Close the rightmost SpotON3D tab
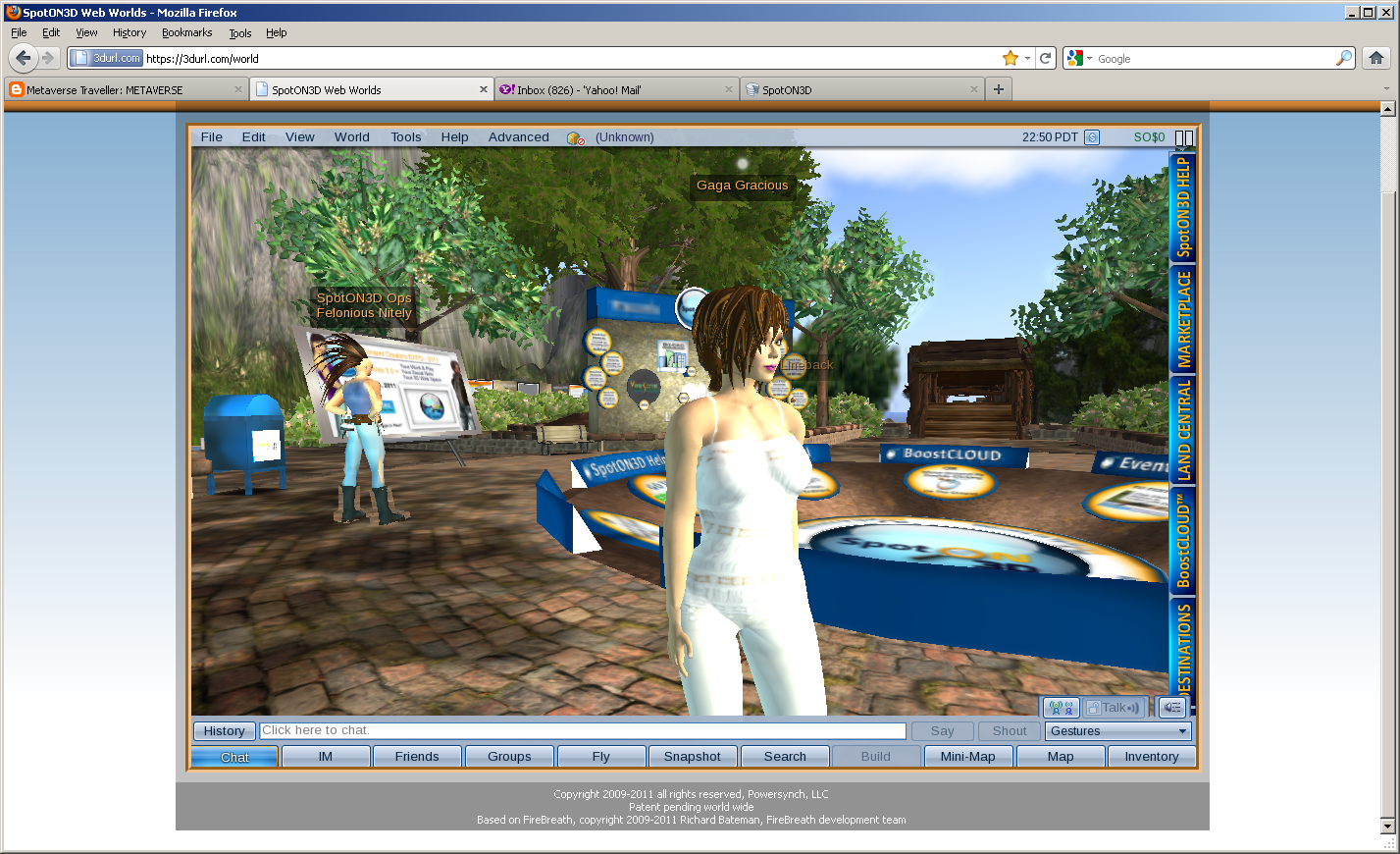Viewport: 1400px width, 854px height. [973, 89]
